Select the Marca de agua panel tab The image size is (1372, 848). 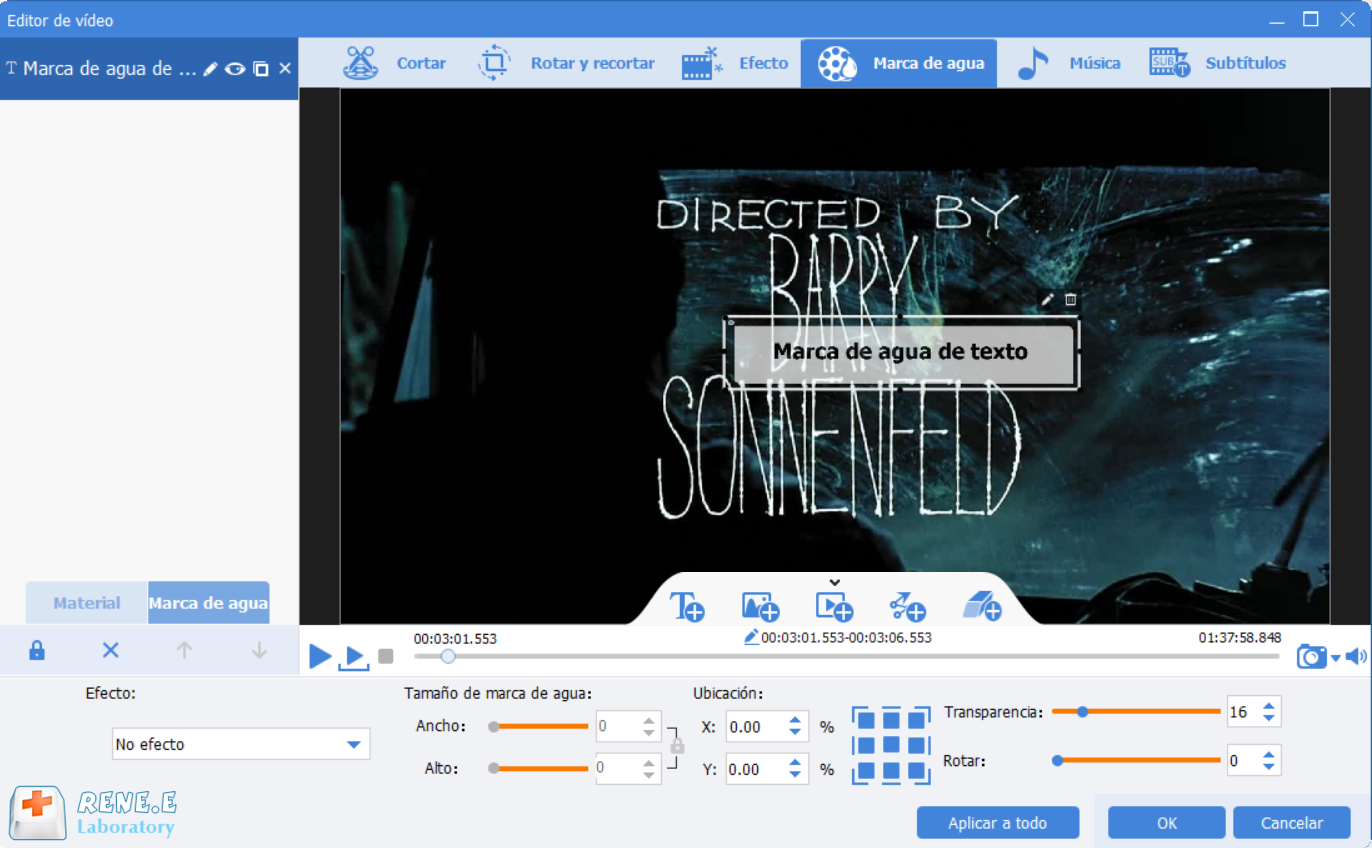[208, 603]
